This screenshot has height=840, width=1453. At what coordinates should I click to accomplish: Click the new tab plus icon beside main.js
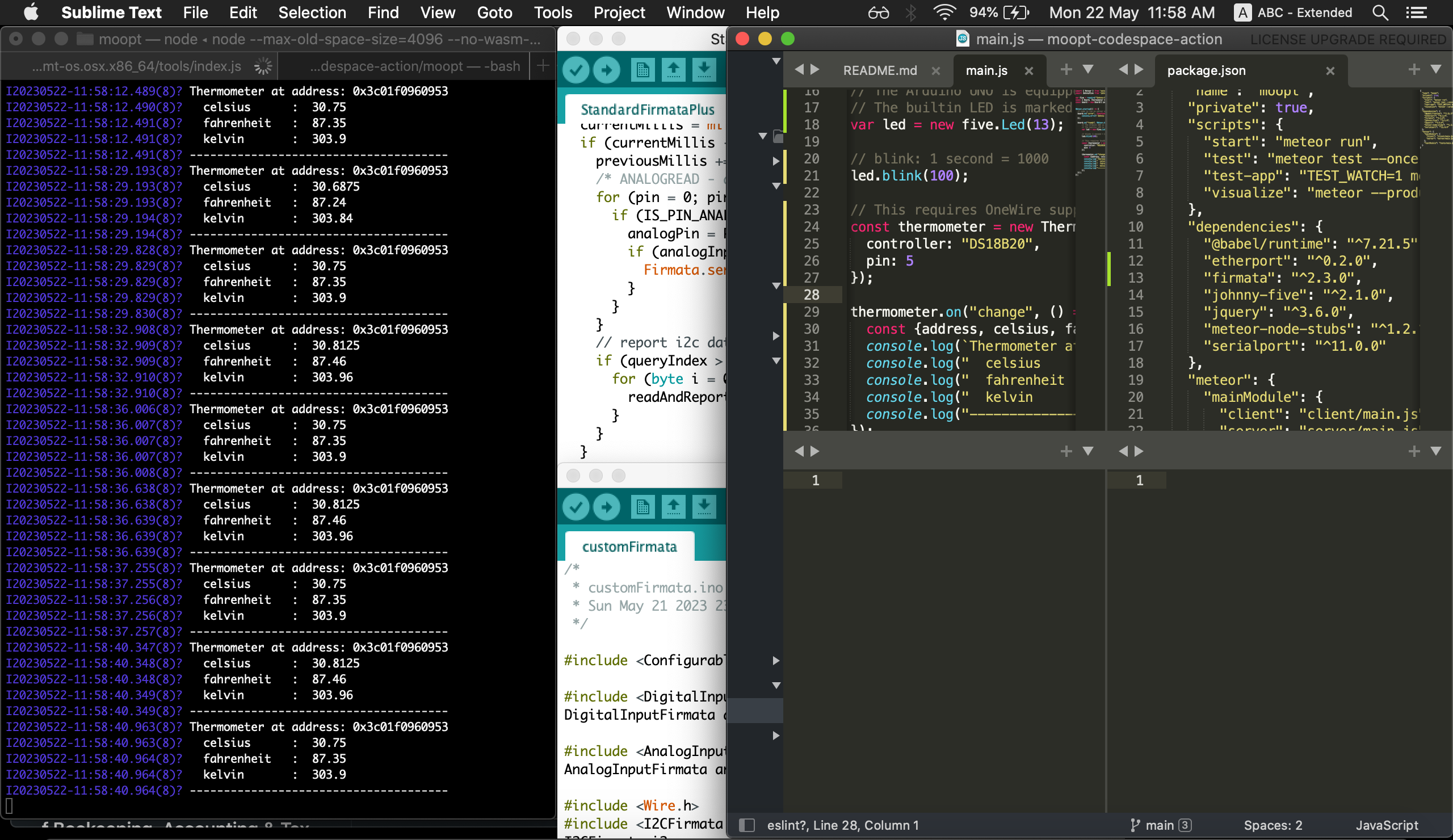click(1065, 70)
